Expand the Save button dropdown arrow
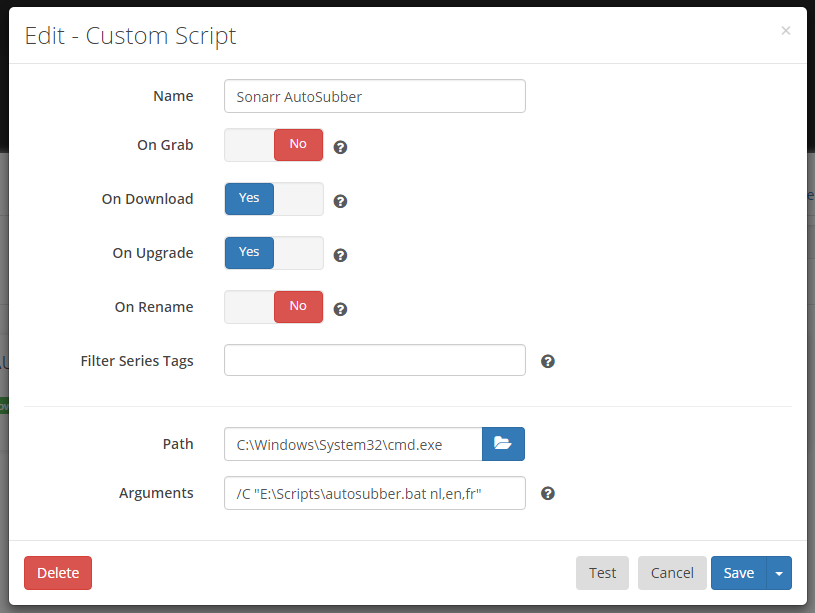The height and width of the screenshot is (613, 815). 779,573
